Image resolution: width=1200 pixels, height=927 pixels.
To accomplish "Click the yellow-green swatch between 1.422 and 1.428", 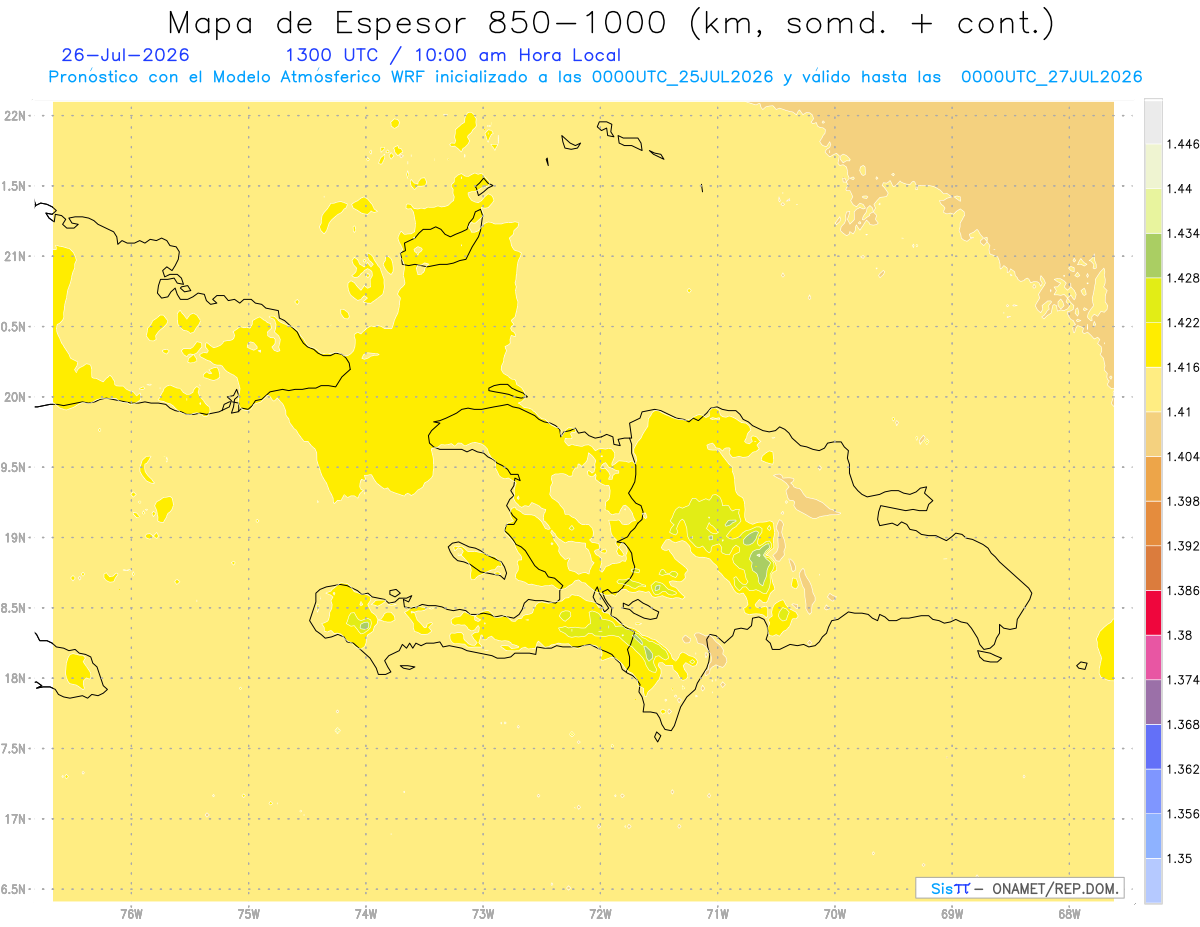I will point(1153,300).
